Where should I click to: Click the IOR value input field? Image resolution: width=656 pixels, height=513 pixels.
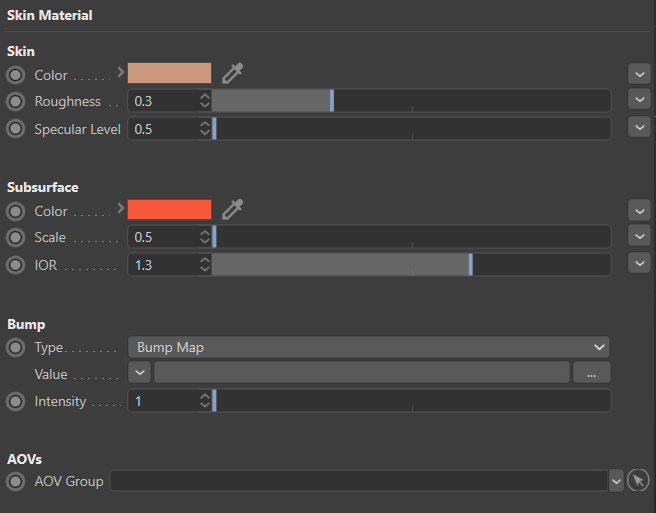[x=163, y=265]
